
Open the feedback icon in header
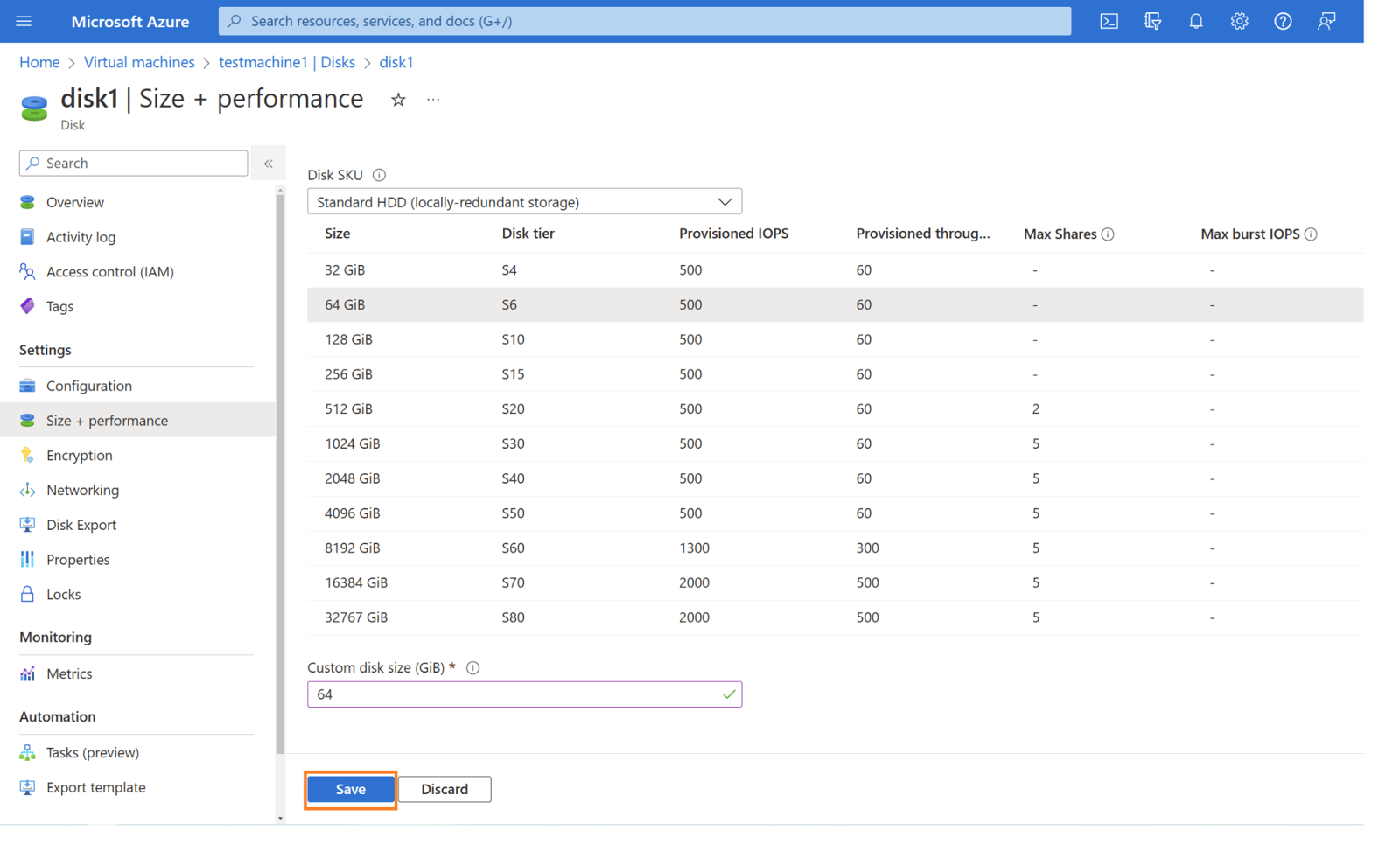tap(1326, 21)
